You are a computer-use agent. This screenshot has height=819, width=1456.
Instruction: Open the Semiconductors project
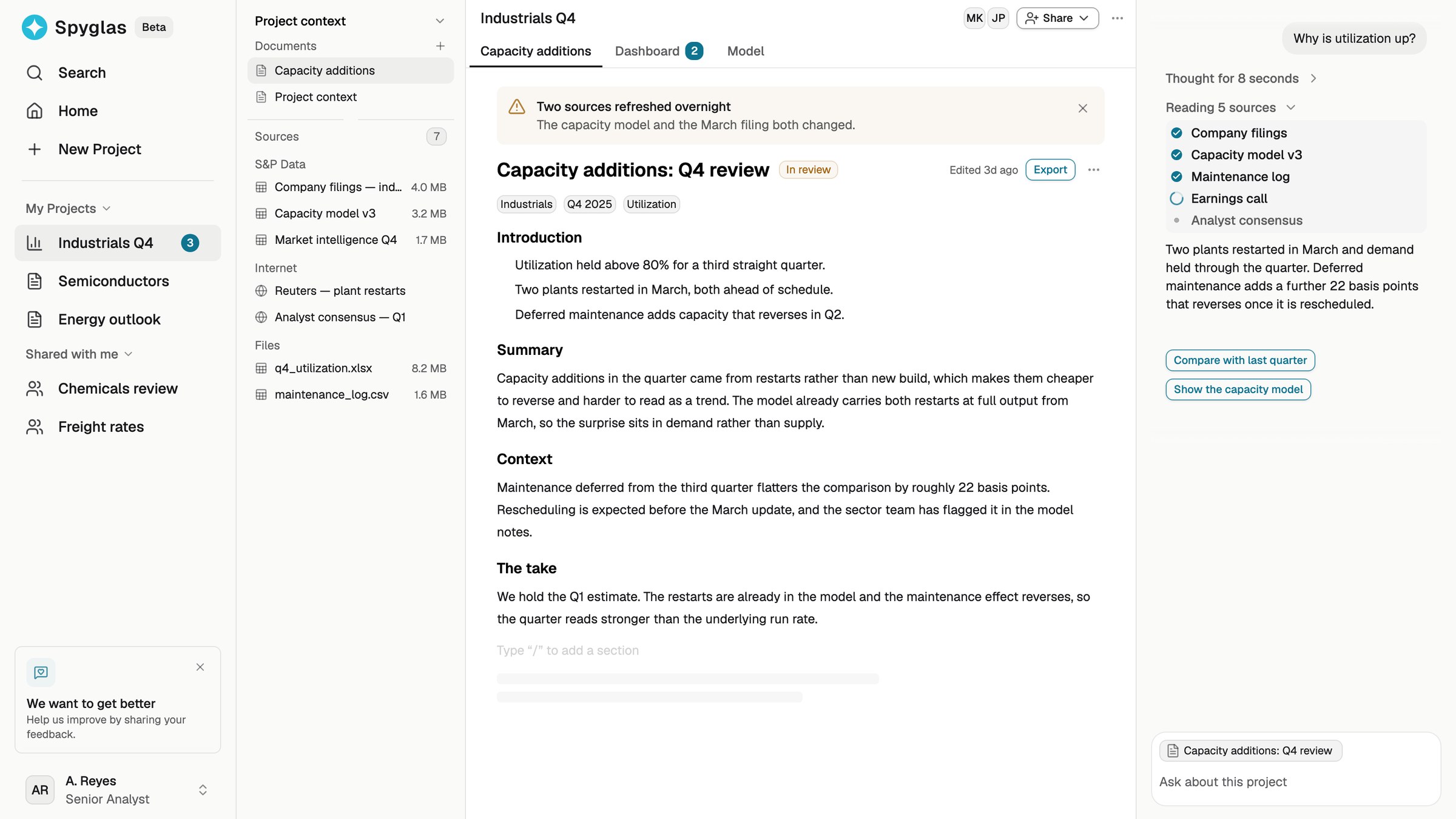point(118,281)
